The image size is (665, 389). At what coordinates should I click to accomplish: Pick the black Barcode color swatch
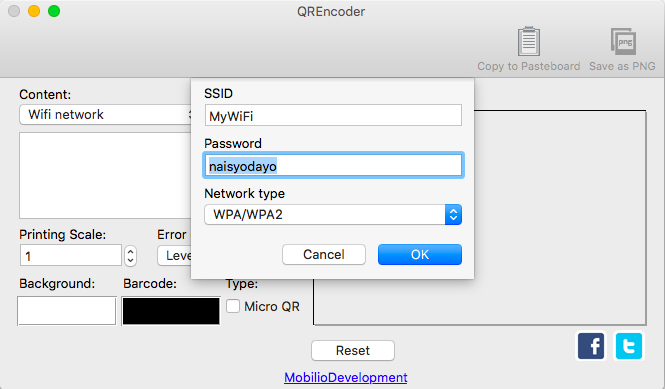coord(171,311)
